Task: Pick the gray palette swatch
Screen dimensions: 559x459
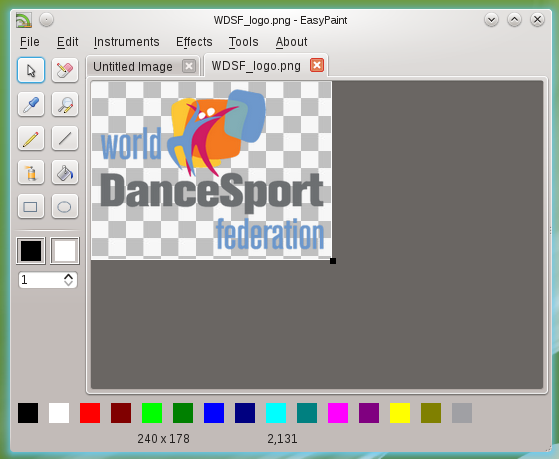Action: point(462,413)
